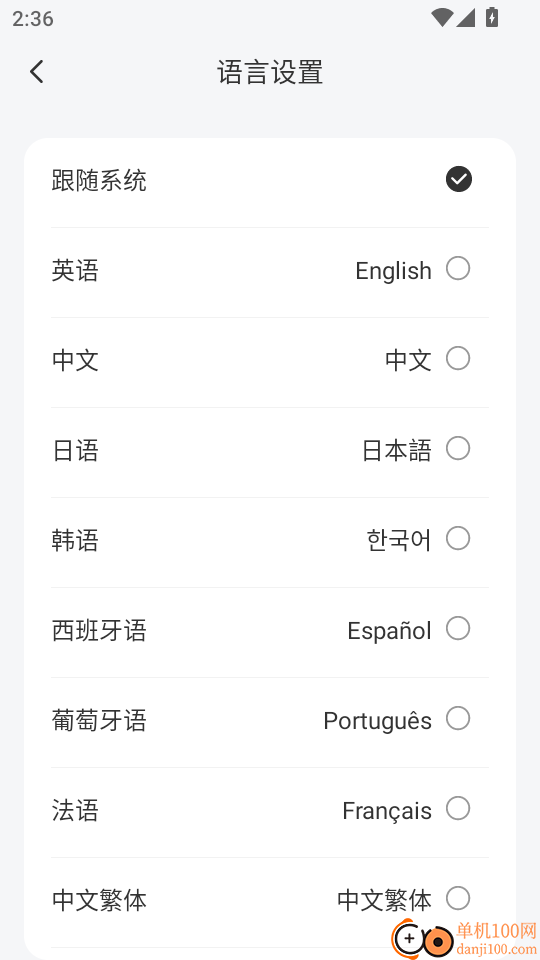The width and height of the screenshot is (540, 960).
Task: Select the Français radio button
Action: point(458,809)
